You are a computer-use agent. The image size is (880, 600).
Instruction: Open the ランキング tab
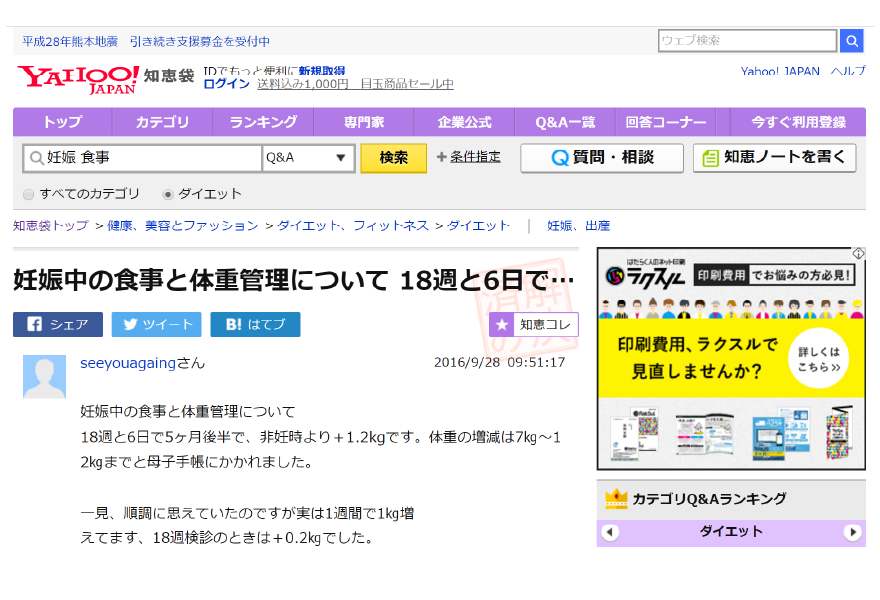click(263, 122)
